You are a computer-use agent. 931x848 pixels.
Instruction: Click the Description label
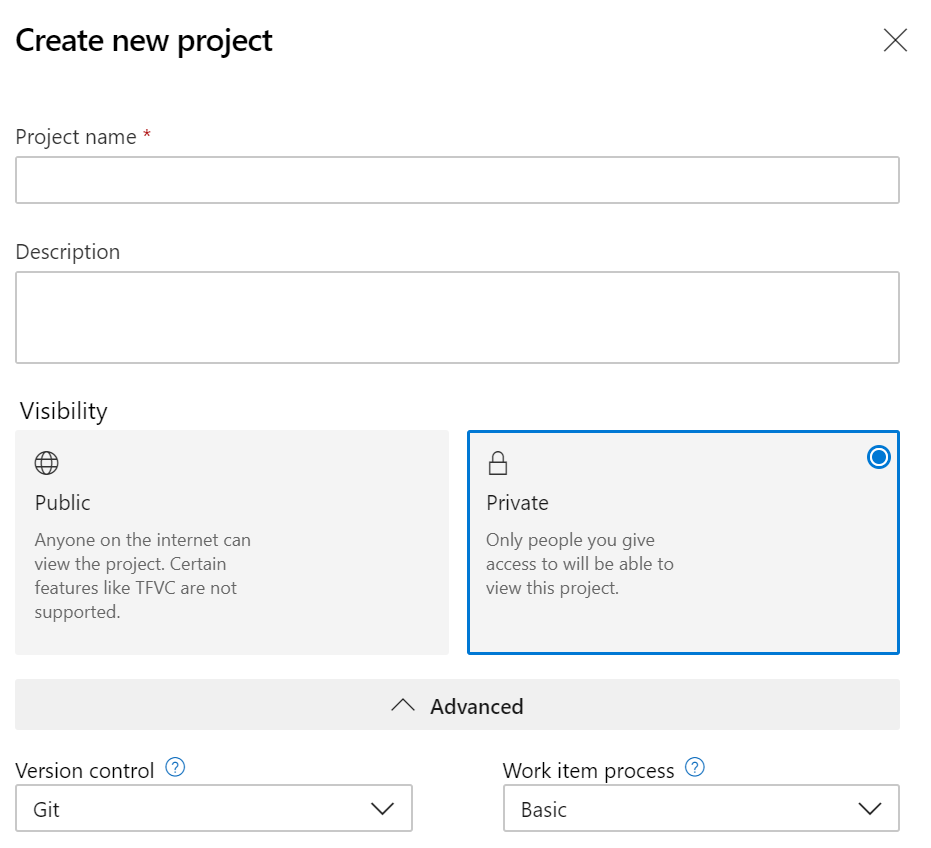pyautogui.click(x=68, y=252)
